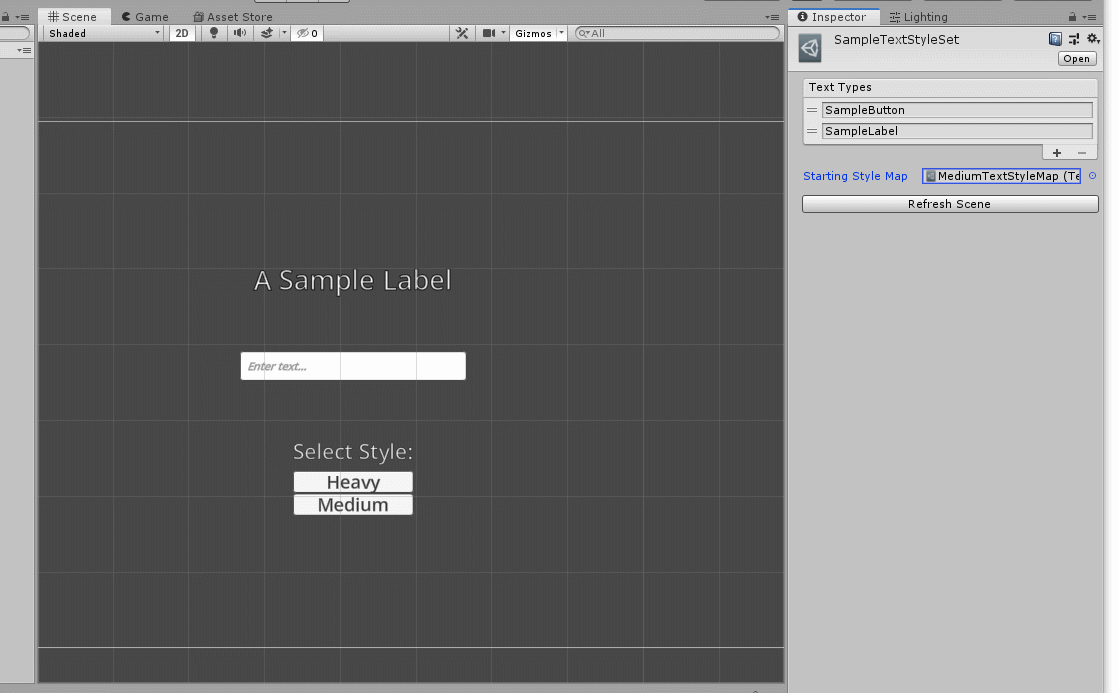Select the A Sample Label text in the scene
Image resolution: width=1119 pixels, height=693 pixels.
point(353,280)
